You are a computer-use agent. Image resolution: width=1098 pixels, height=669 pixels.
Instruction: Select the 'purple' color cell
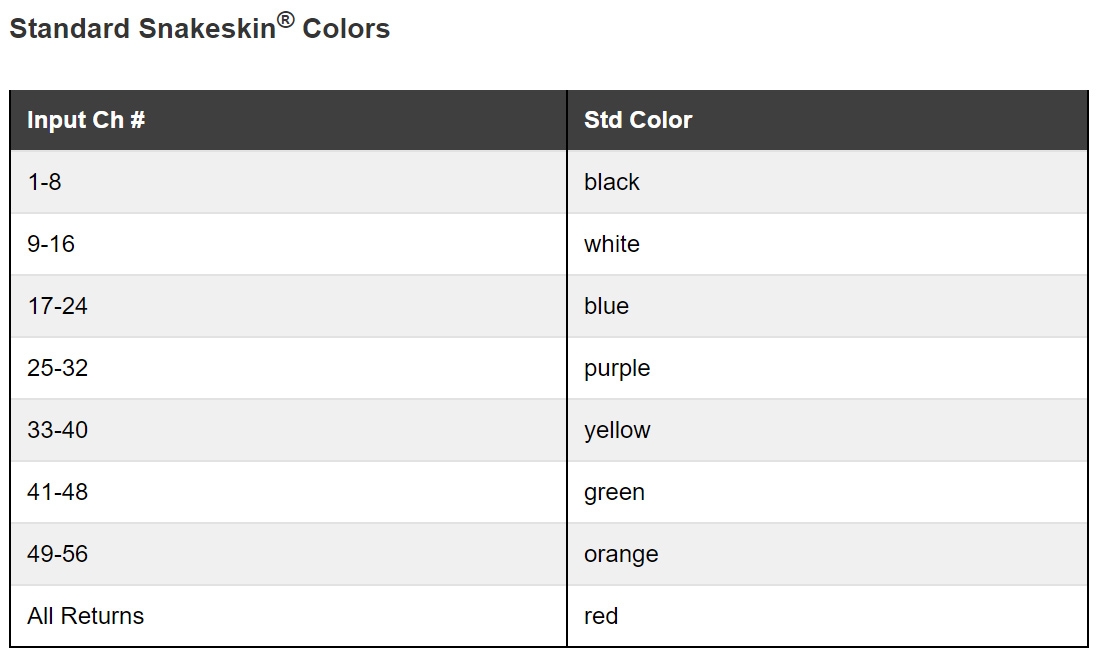click(617, 368)
